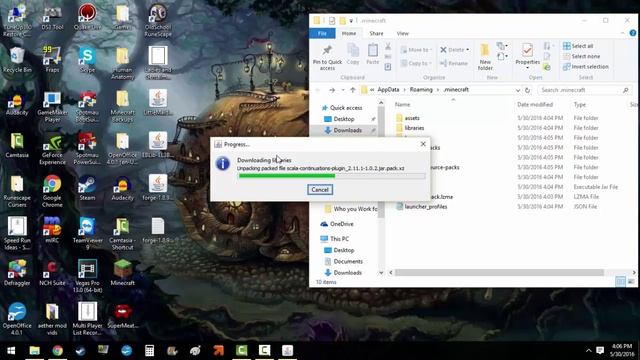Select the launcher_profiles file
The image size is (640, 360).
(422, 207)
